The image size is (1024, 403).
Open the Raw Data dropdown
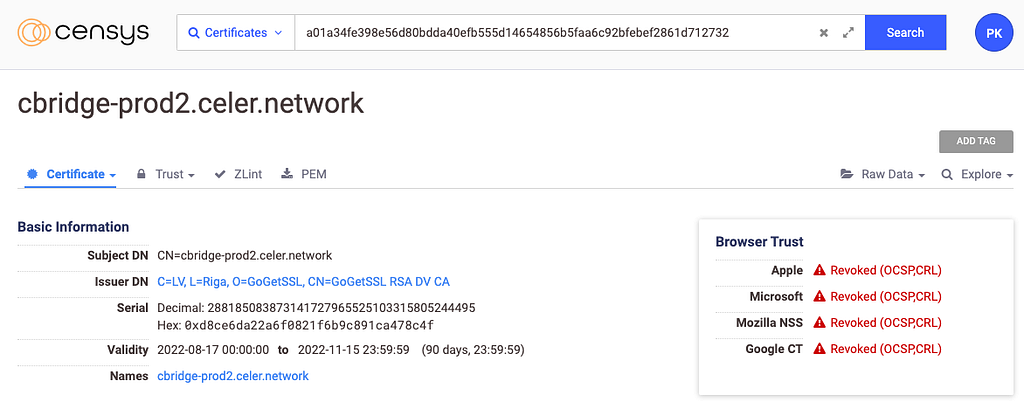pyautogui.click(x=883, y=174)
